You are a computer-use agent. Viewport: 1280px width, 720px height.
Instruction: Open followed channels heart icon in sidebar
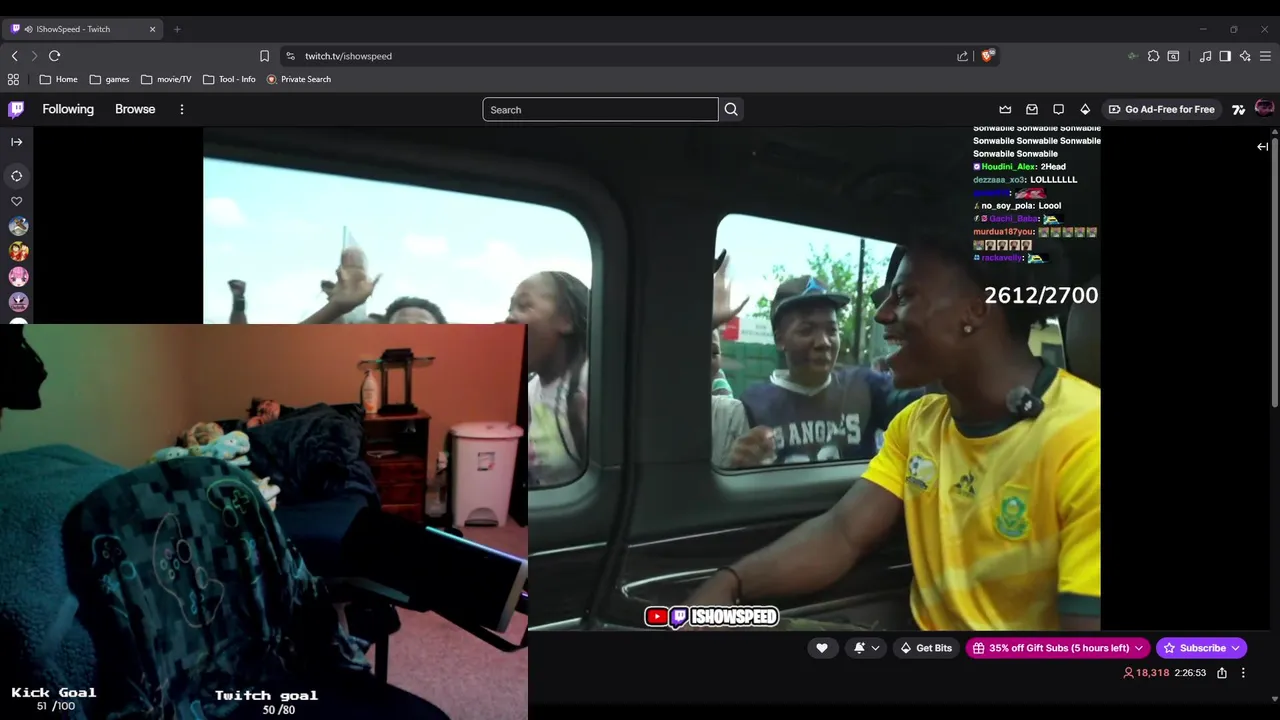[16, 201]
